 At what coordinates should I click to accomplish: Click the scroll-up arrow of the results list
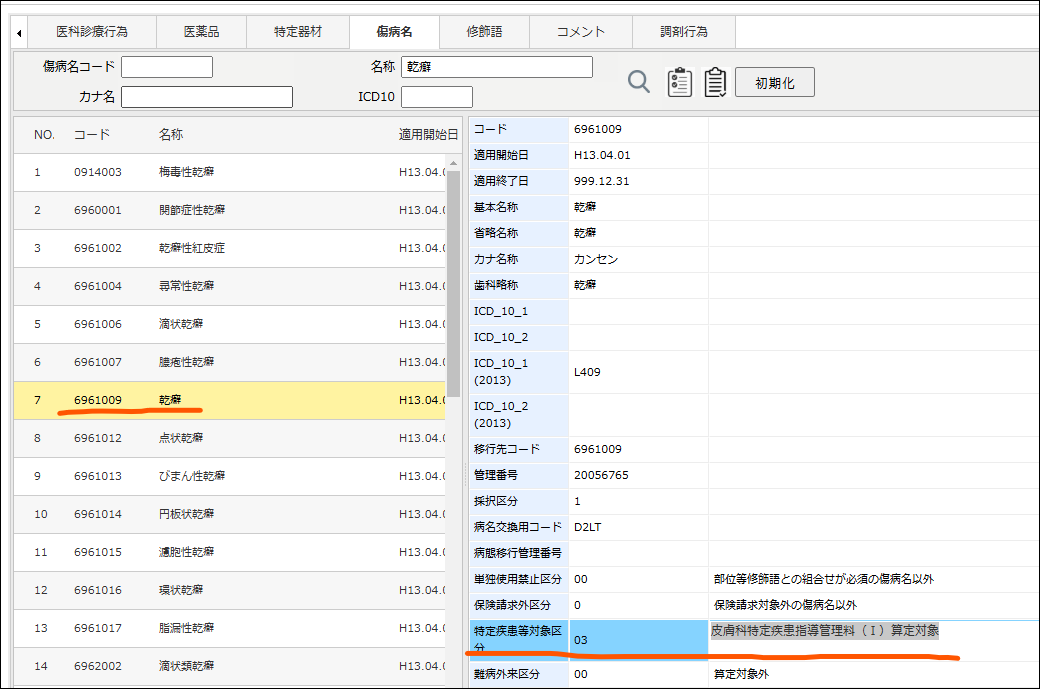coord(453,163)
